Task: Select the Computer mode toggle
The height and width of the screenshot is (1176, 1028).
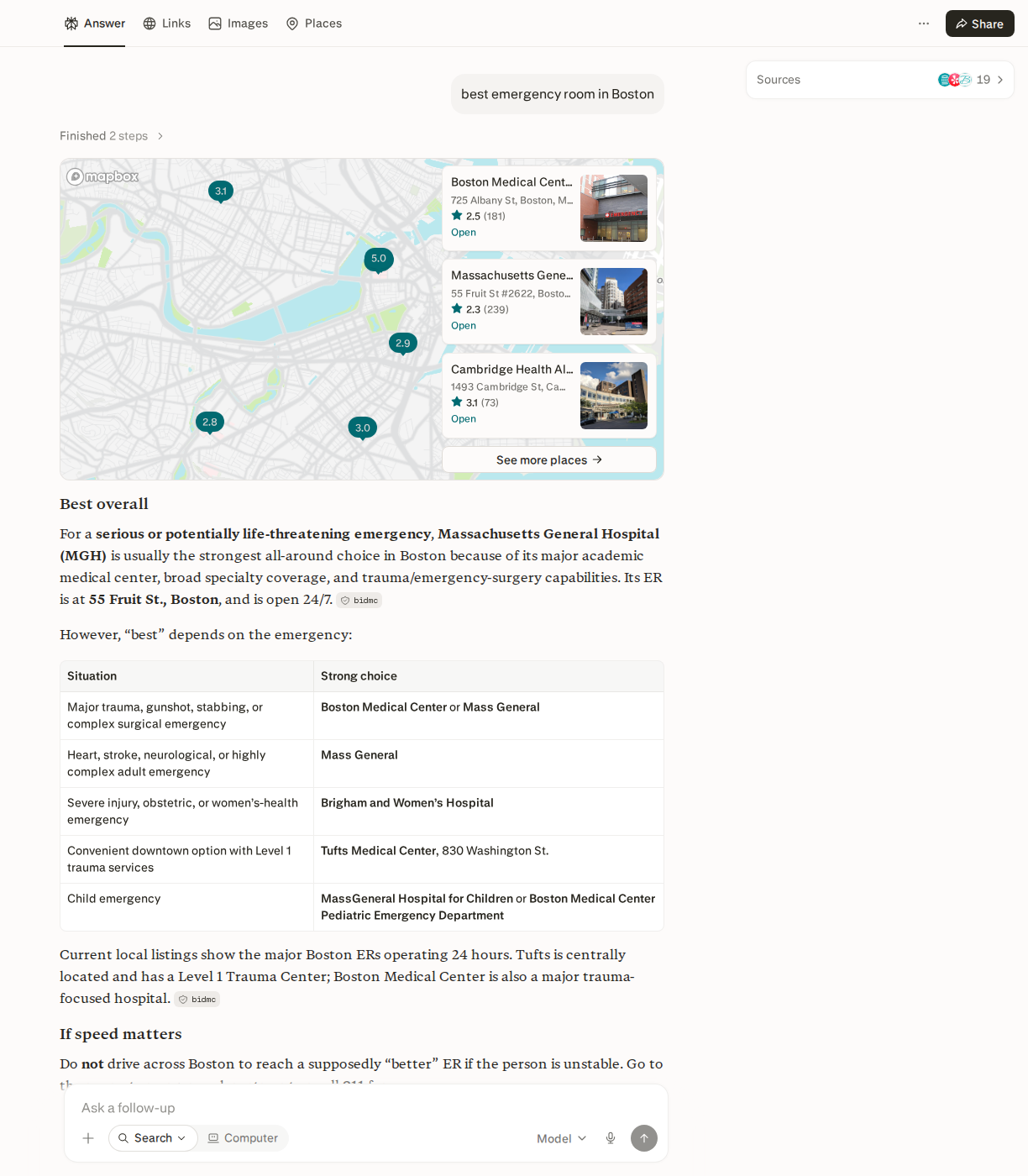Action: (244, 1138)
